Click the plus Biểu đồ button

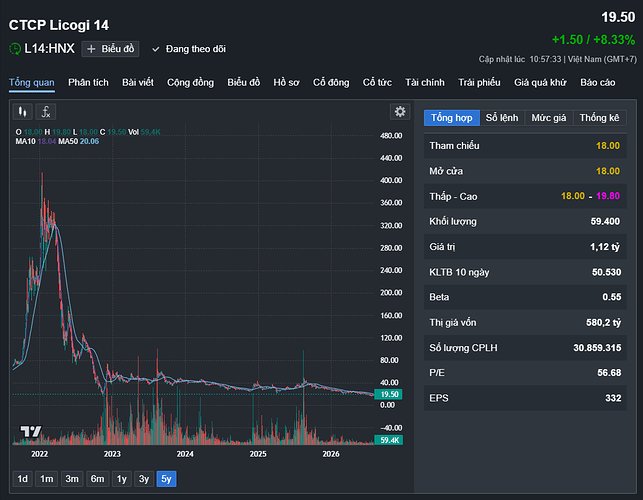point(110,49)
